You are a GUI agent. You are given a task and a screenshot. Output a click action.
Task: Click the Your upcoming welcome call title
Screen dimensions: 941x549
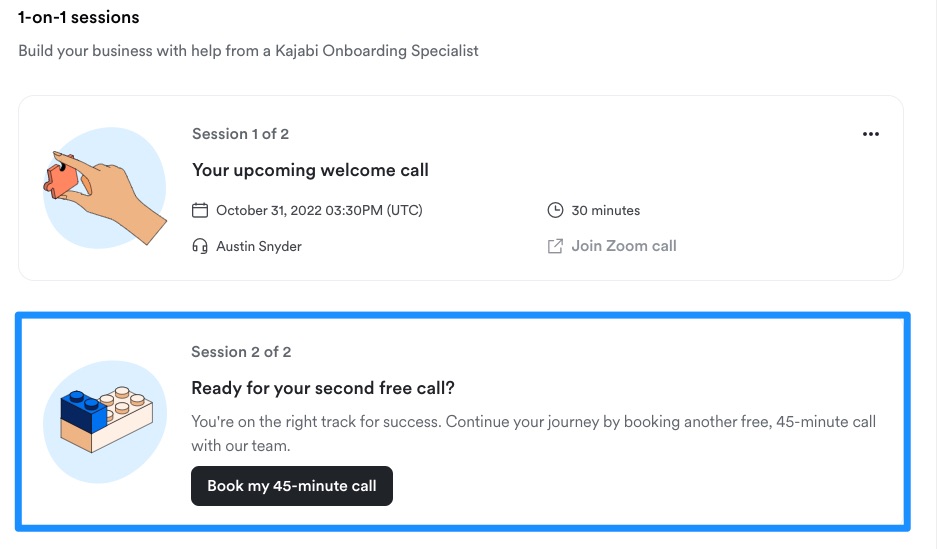click(310, 170)
